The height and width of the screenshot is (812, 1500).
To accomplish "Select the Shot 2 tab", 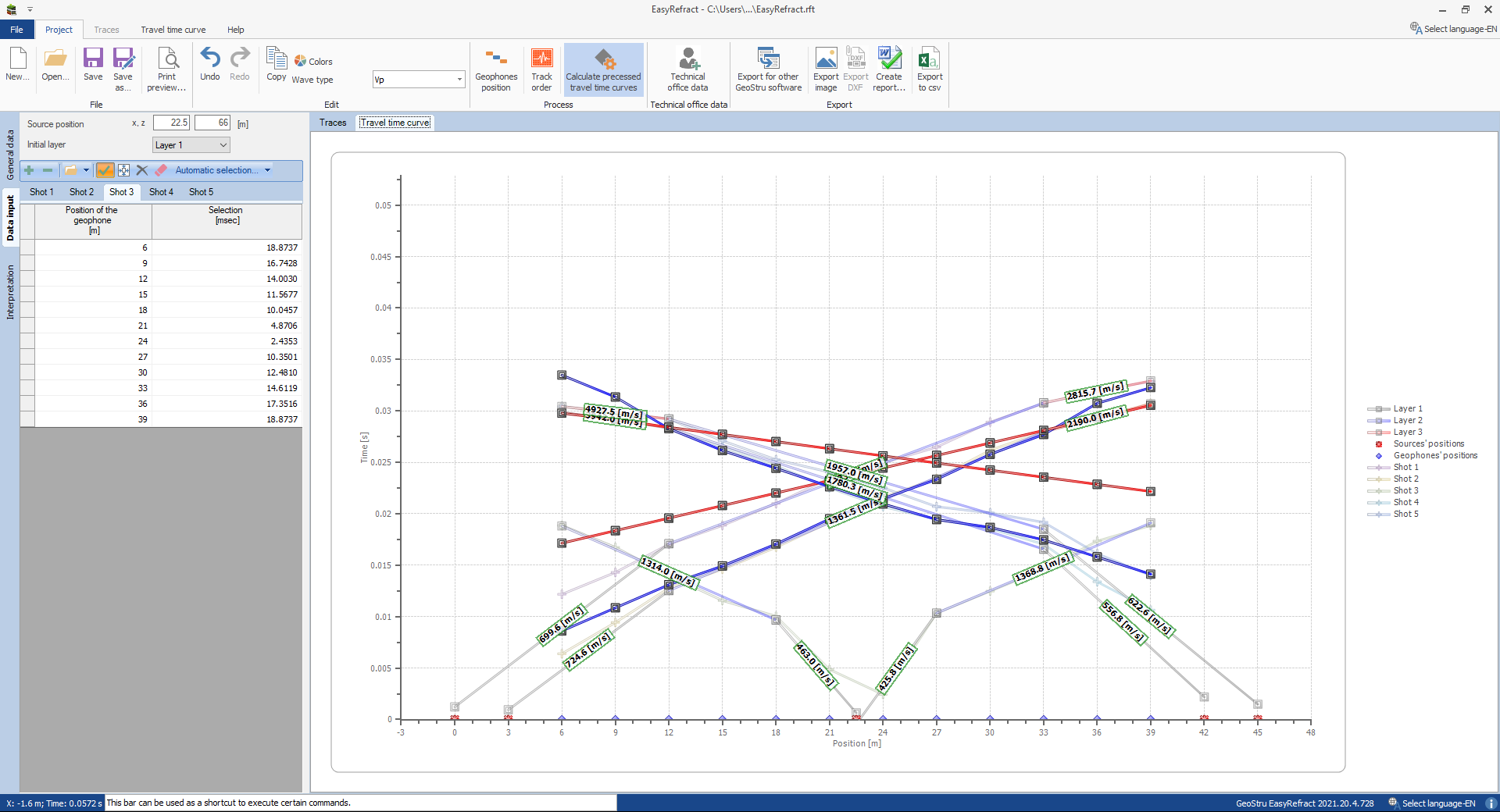I will tap(81, 192).
